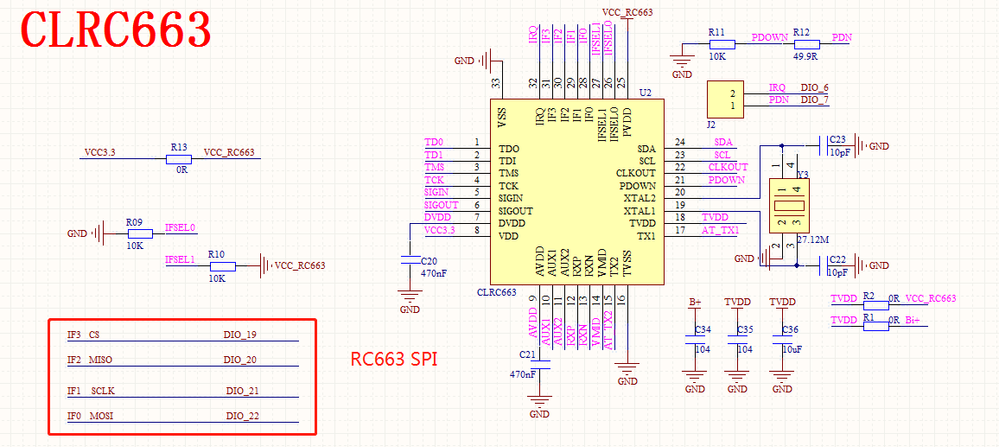Click the ground symbol below C34
The height and width of the screenshot is (447, 999).
(x=695, y=376)
